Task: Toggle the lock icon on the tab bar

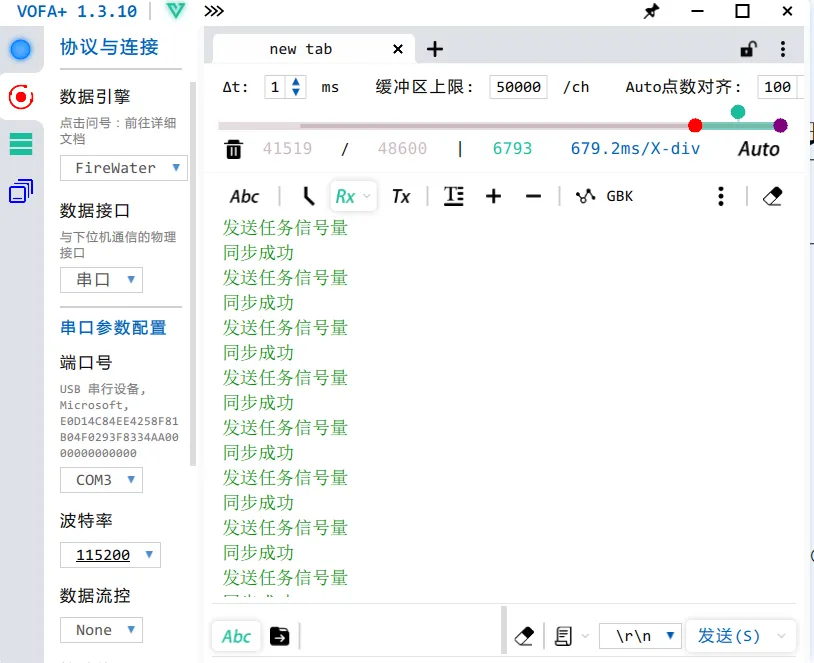Action: [x=747, y=47]
